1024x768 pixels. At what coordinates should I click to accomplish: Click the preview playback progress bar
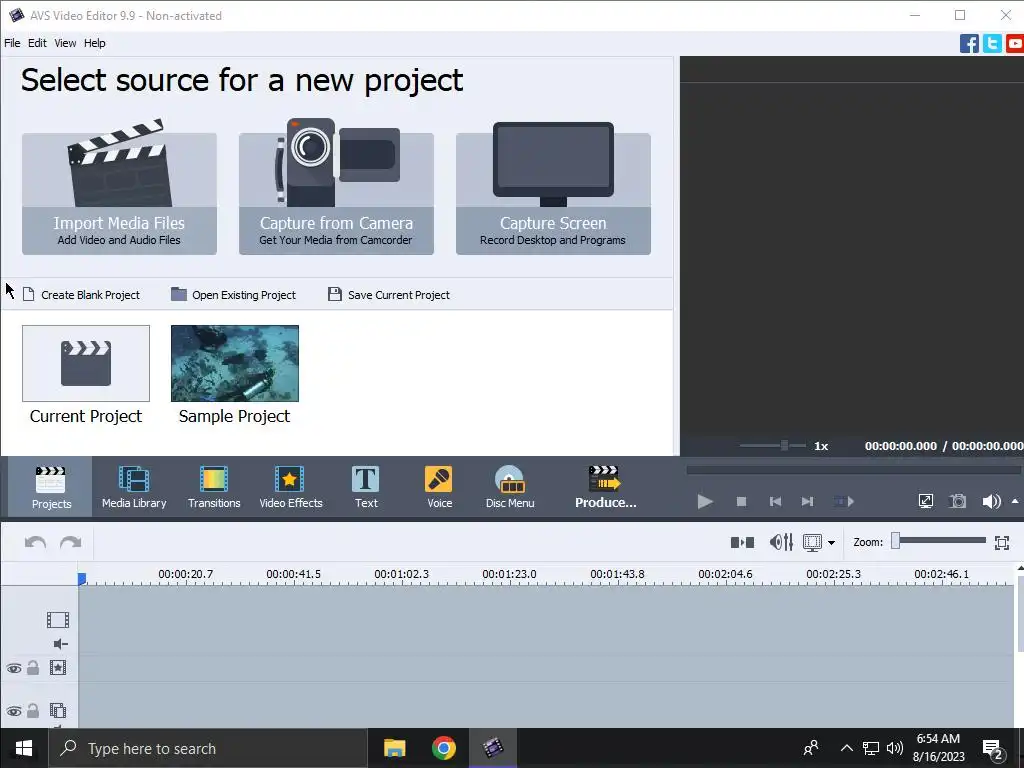pyautogui.click(x=854, y=470)
